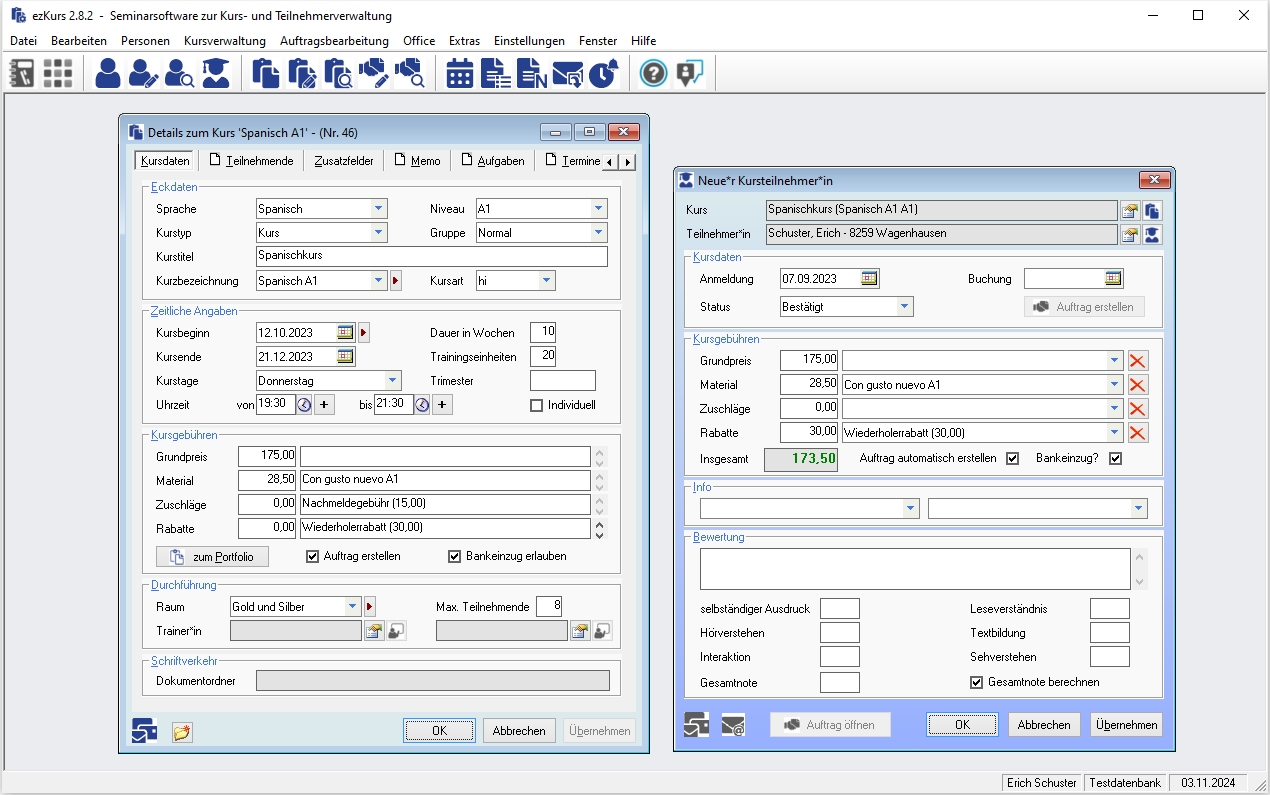The image size is (1270, 795).
Task: Expand the Sprache dropdown
Action: pyautogui.click(x=379, y=209)
